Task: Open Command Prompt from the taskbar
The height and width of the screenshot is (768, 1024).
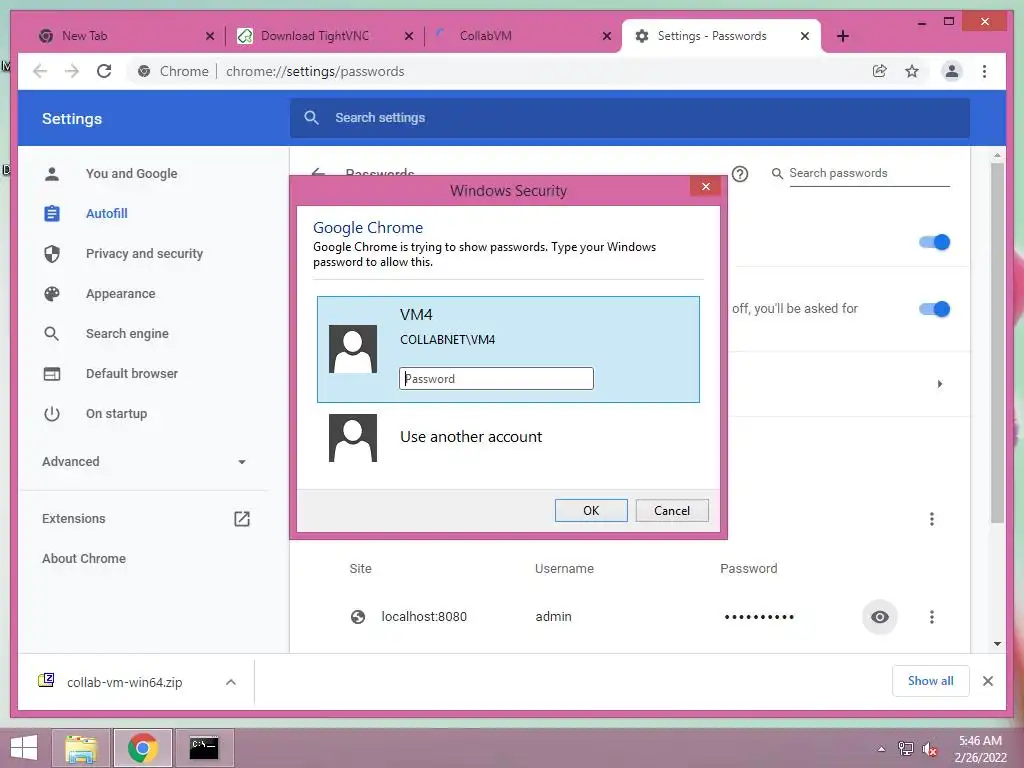Action: (x=204, y=748)
